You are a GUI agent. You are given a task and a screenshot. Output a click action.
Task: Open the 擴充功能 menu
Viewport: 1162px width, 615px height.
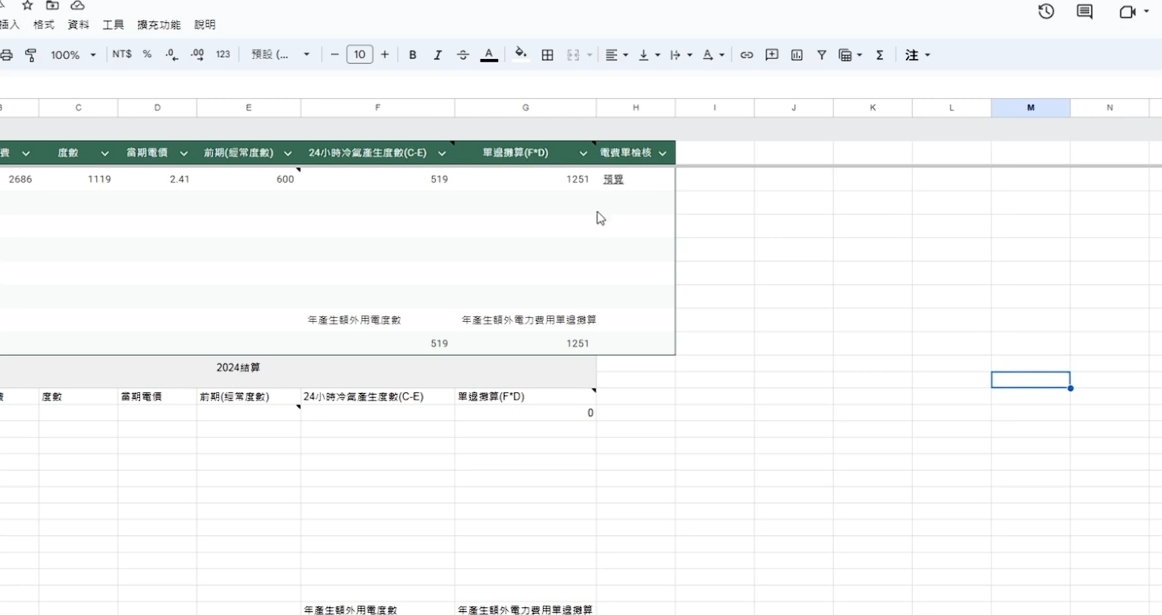158,25
